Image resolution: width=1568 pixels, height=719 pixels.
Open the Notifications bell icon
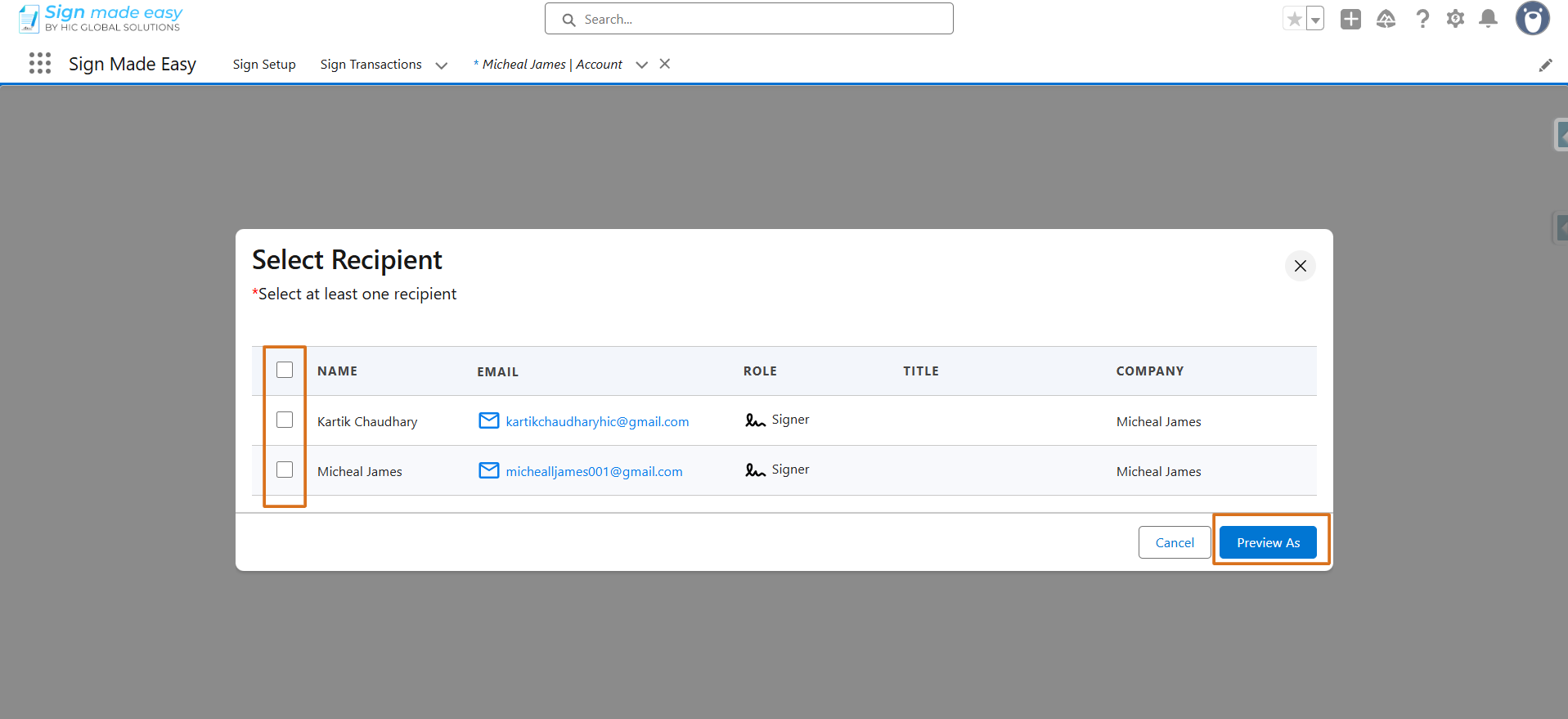point(1489,19)
